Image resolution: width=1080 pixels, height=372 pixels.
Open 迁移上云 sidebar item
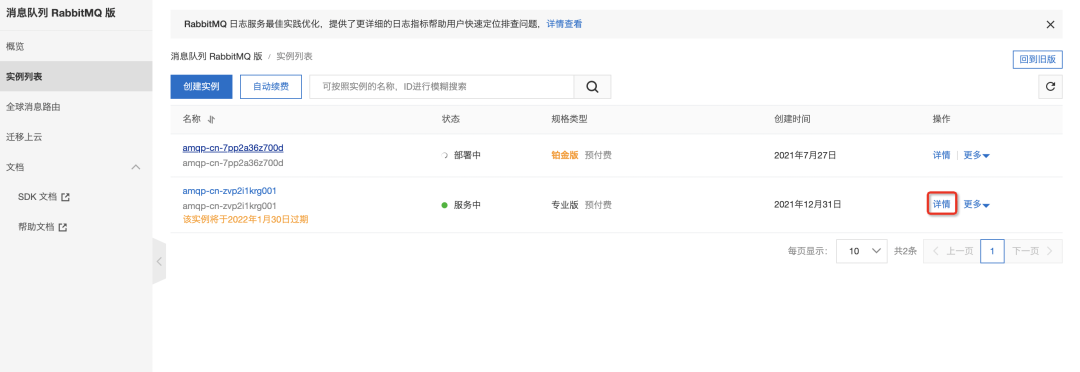tap(24, 137)
